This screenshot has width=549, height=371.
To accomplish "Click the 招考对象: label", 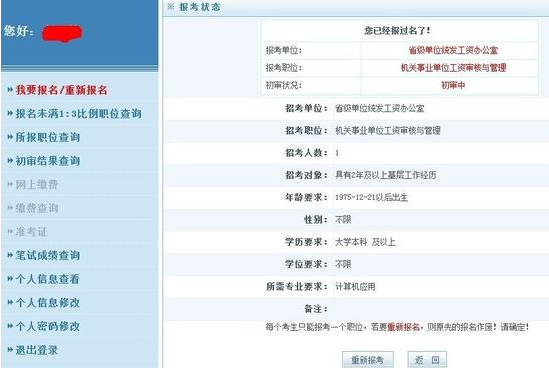I will coord(307,175).
